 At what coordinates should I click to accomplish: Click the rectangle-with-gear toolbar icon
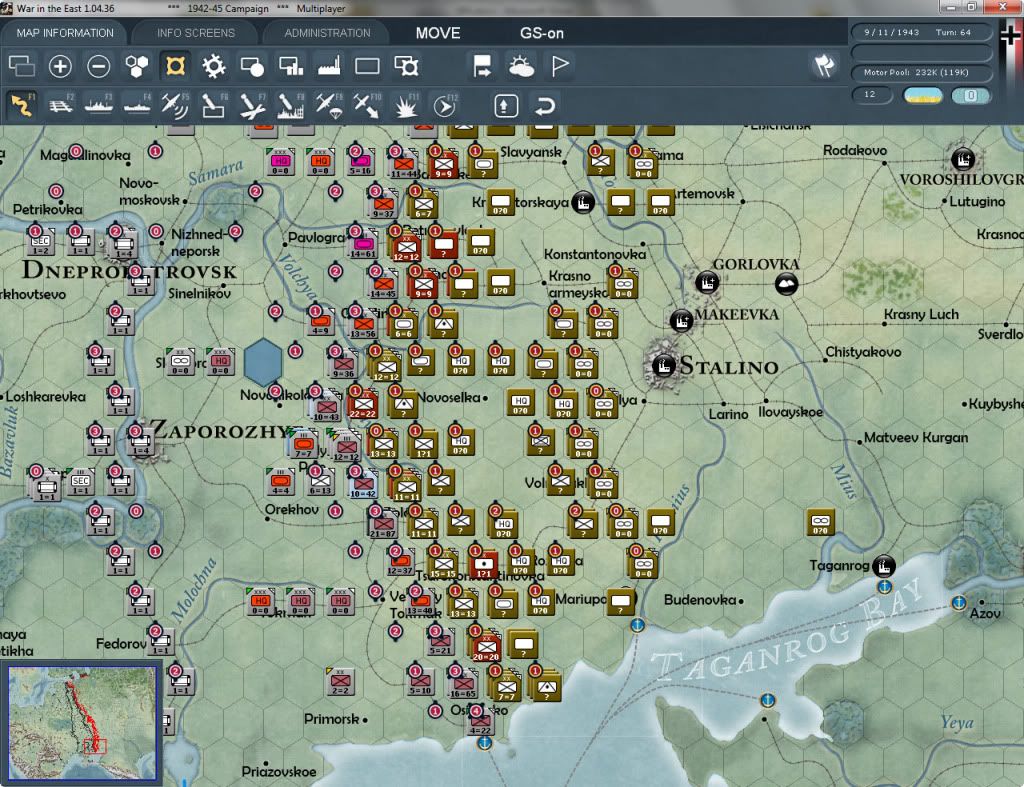pos(406,66)
